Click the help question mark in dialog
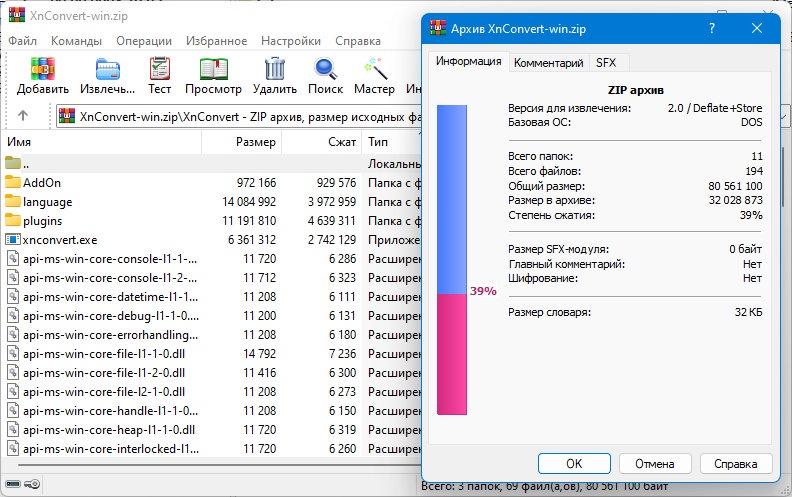 tap(712, 28)
